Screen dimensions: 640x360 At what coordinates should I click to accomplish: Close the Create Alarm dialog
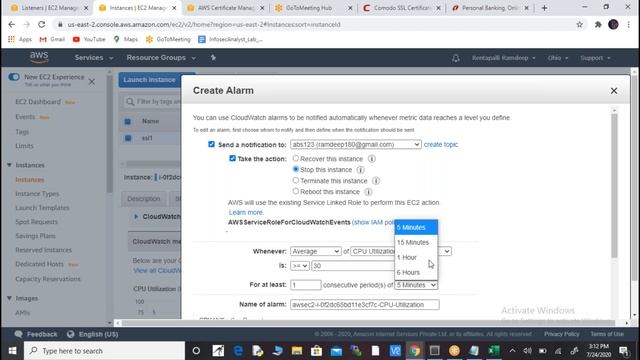pos(614,91)
